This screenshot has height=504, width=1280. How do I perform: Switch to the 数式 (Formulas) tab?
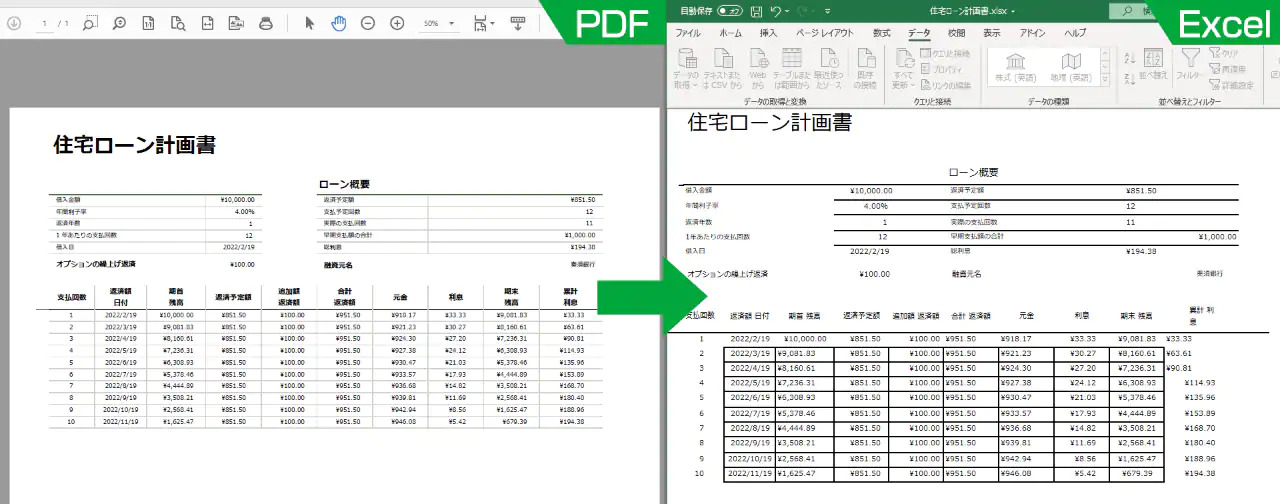881,33
